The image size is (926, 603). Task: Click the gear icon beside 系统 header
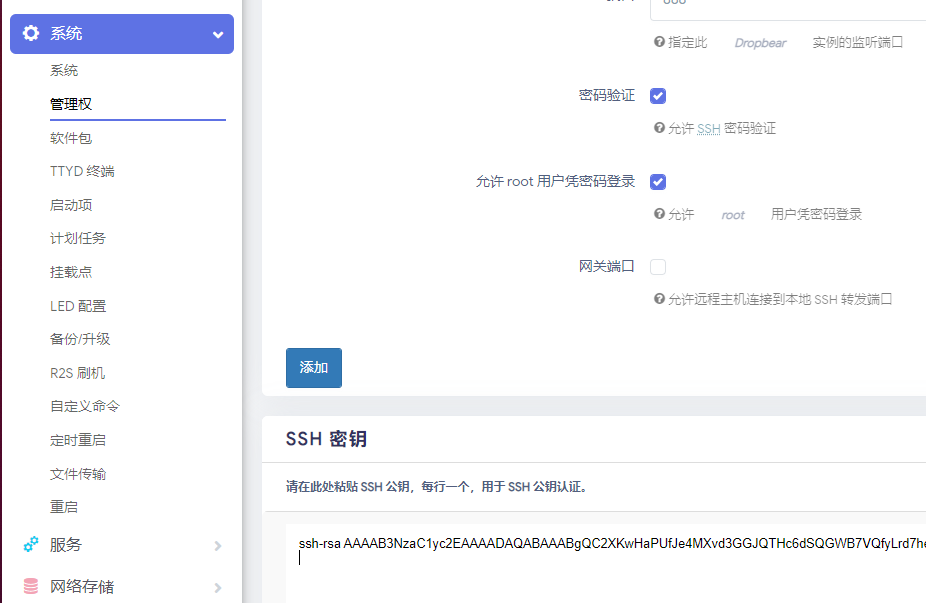tap(31, 33)
